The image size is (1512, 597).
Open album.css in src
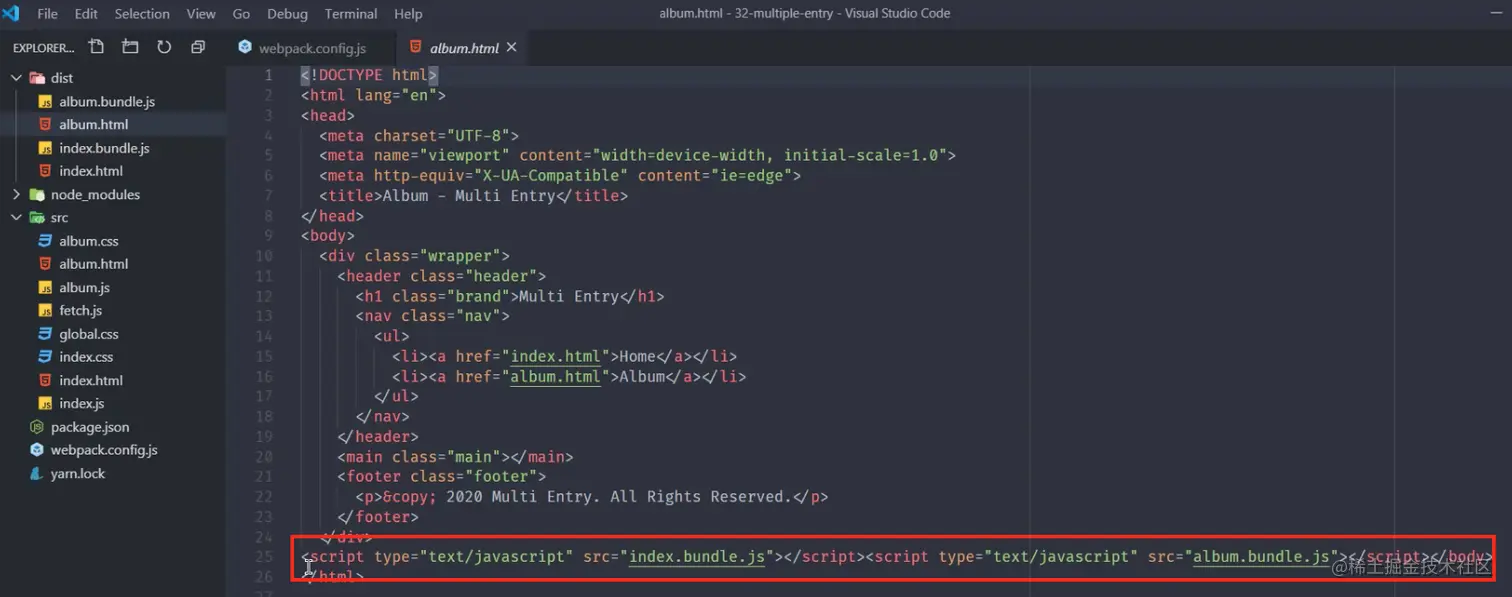[x=89, y=241]
